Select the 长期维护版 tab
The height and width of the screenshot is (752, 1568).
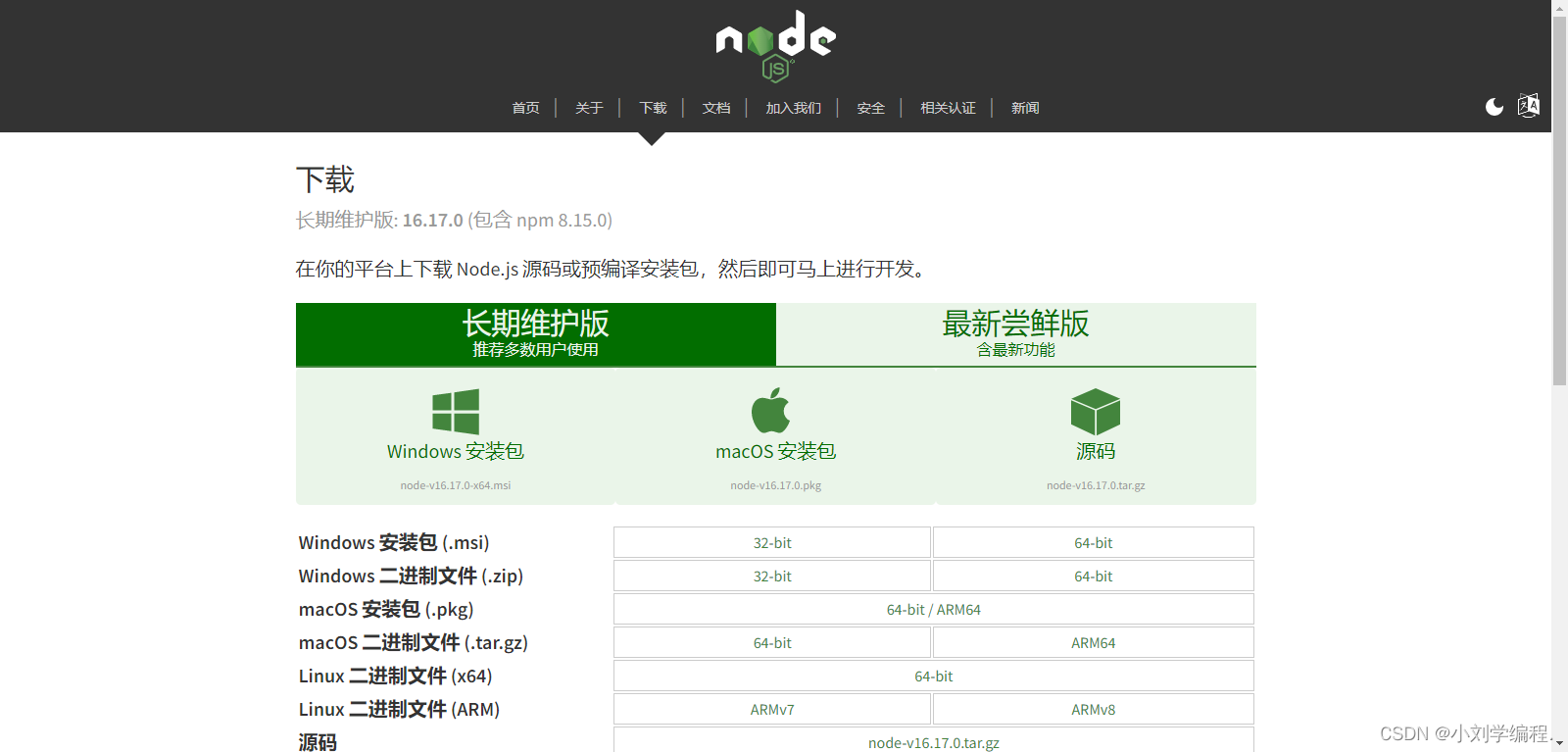click(x=536, y=334)
